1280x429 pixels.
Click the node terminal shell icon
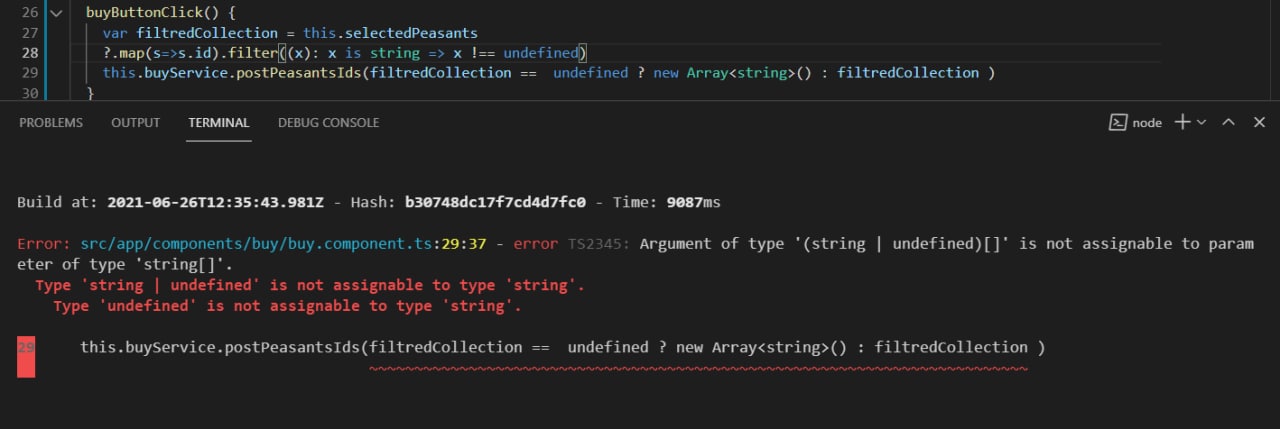1118,122
